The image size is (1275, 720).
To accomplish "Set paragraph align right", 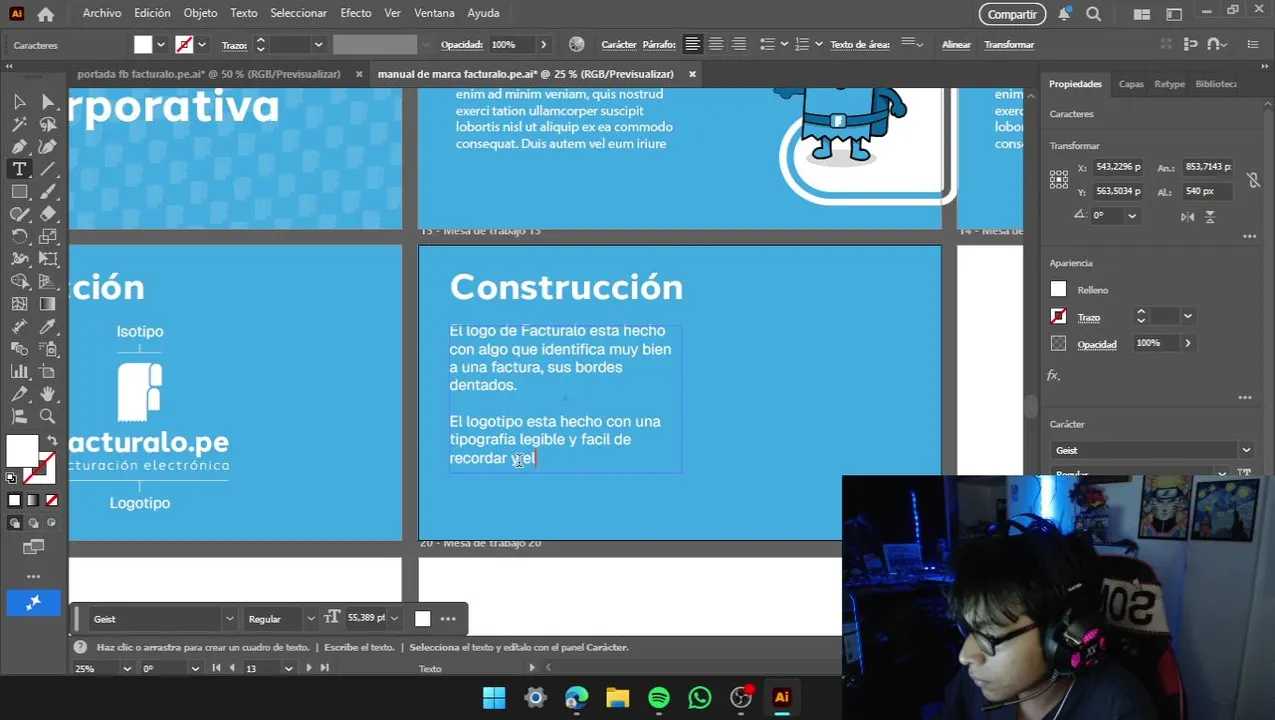I will [x=739, y=44].
